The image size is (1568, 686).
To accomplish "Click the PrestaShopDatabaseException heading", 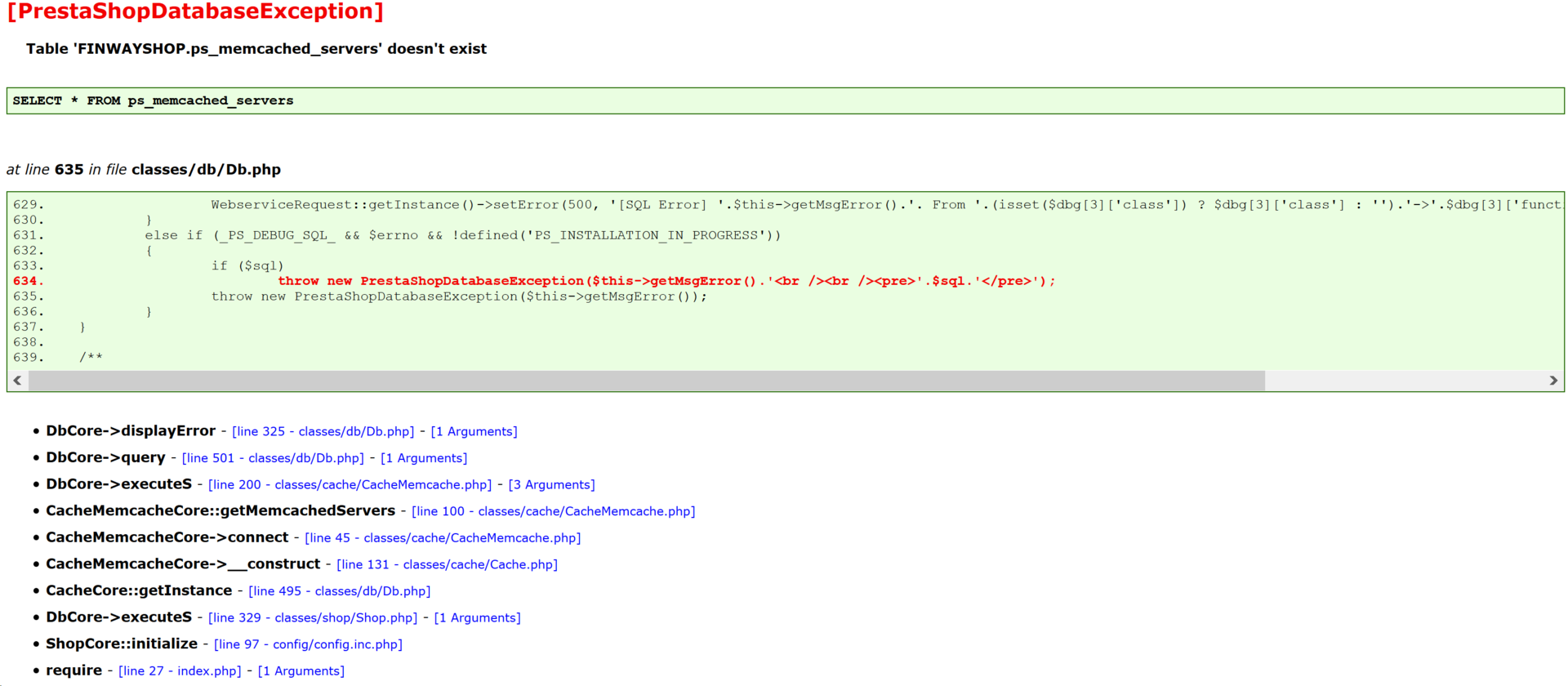I will click(x=195, y=11).
